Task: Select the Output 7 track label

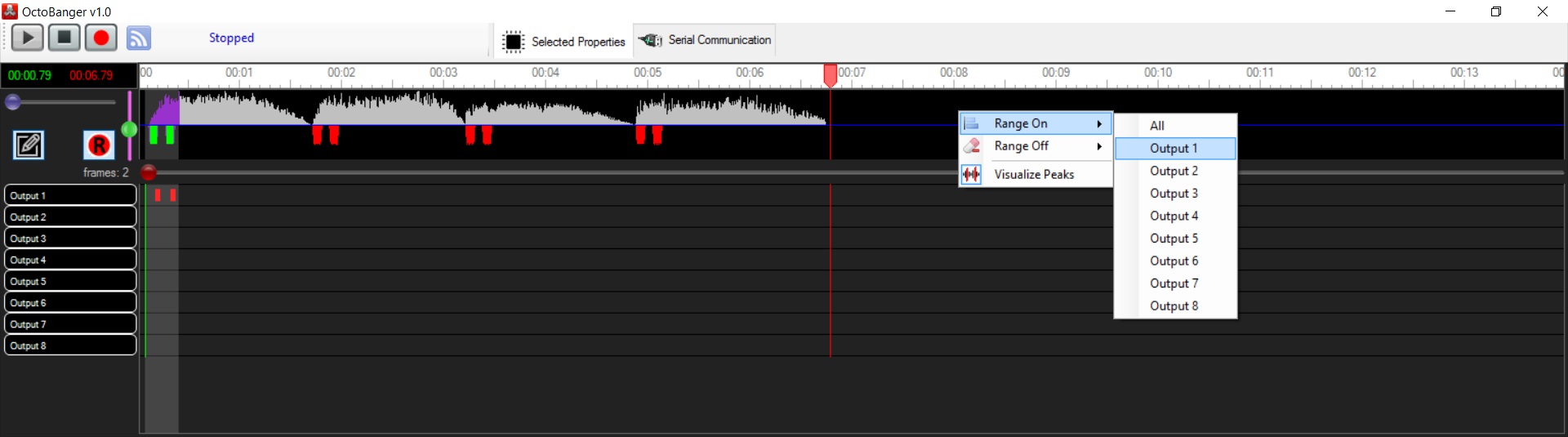Action: [x=70, y=323]
